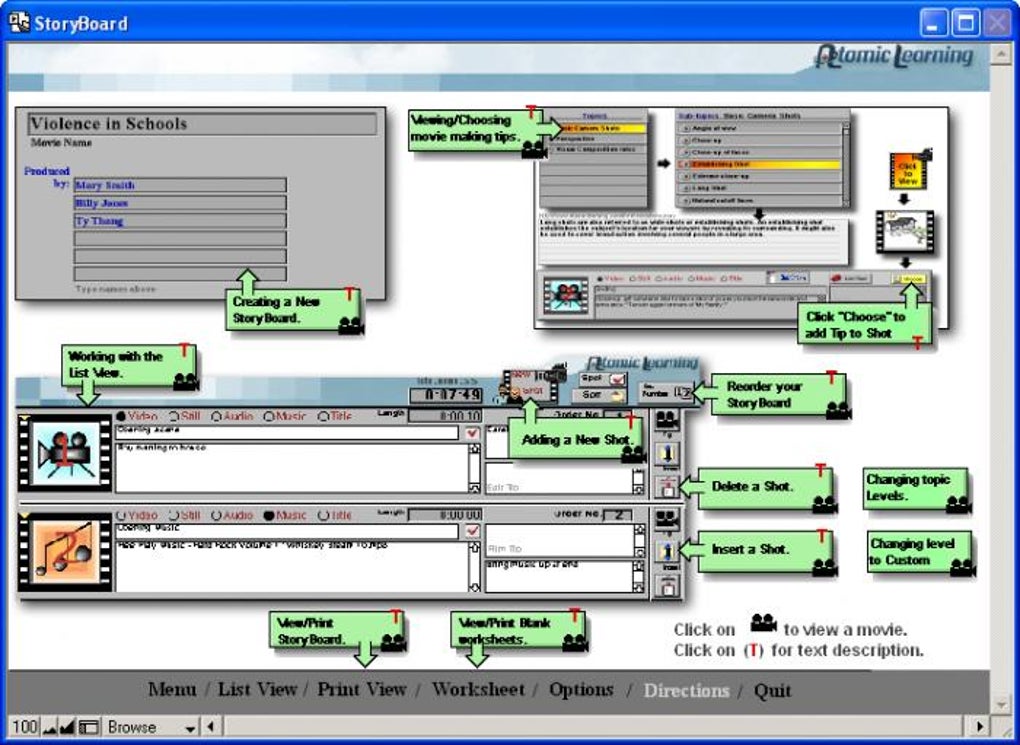Image resolution: width=1020 pixels, height=745 pixels.
Task: Play movie for Changing level to Custom
Action: click(x=962, y=567)
